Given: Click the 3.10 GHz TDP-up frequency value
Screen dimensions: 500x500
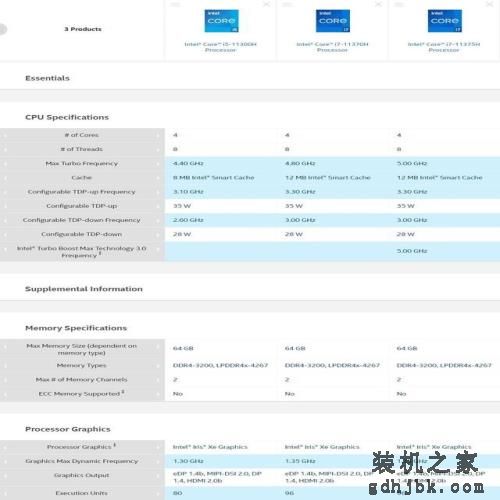Looking at the screenshot, I should pyautogui.click(x=188, y=192).
